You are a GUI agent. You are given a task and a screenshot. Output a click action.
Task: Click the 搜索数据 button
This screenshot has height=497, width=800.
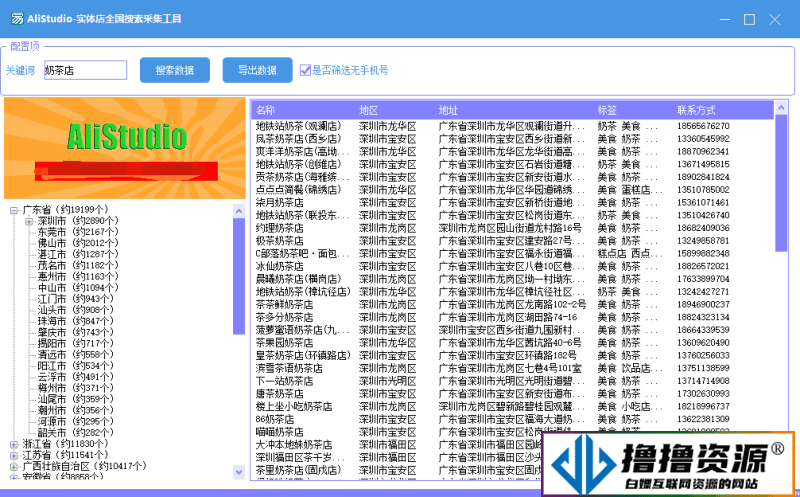(175, 70)
